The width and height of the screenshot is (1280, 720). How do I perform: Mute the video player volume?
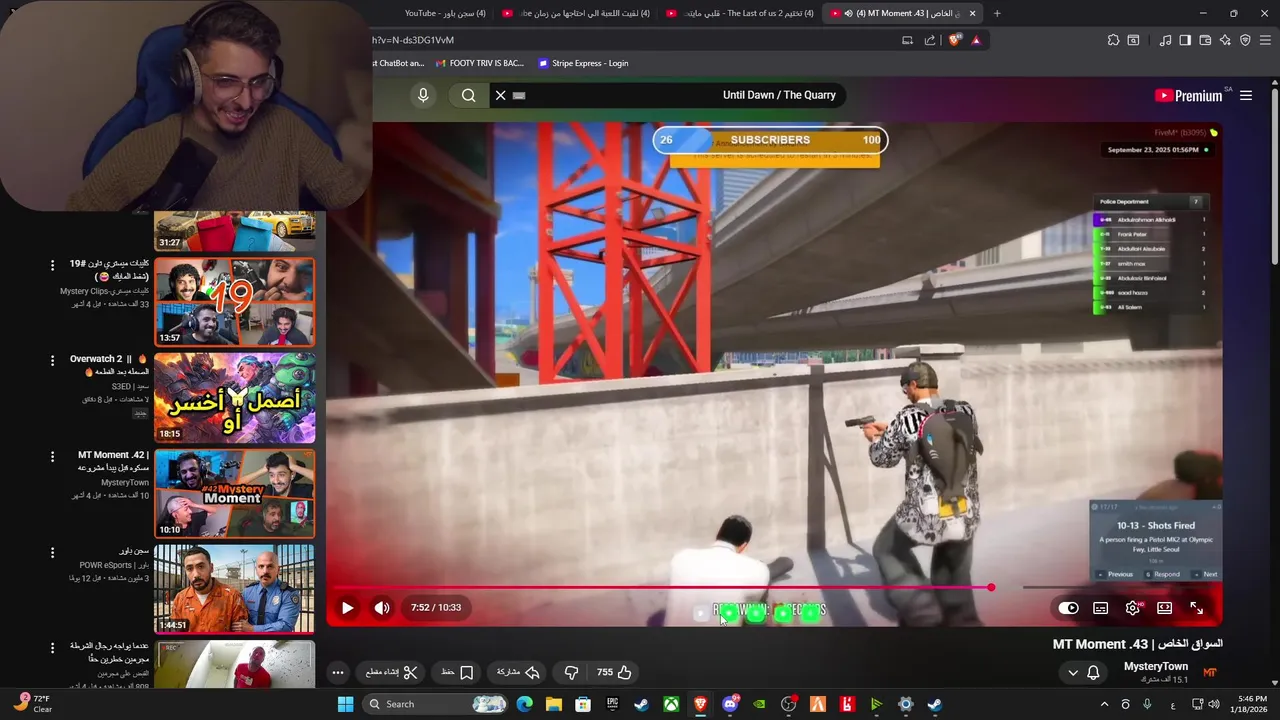point(382,607)
